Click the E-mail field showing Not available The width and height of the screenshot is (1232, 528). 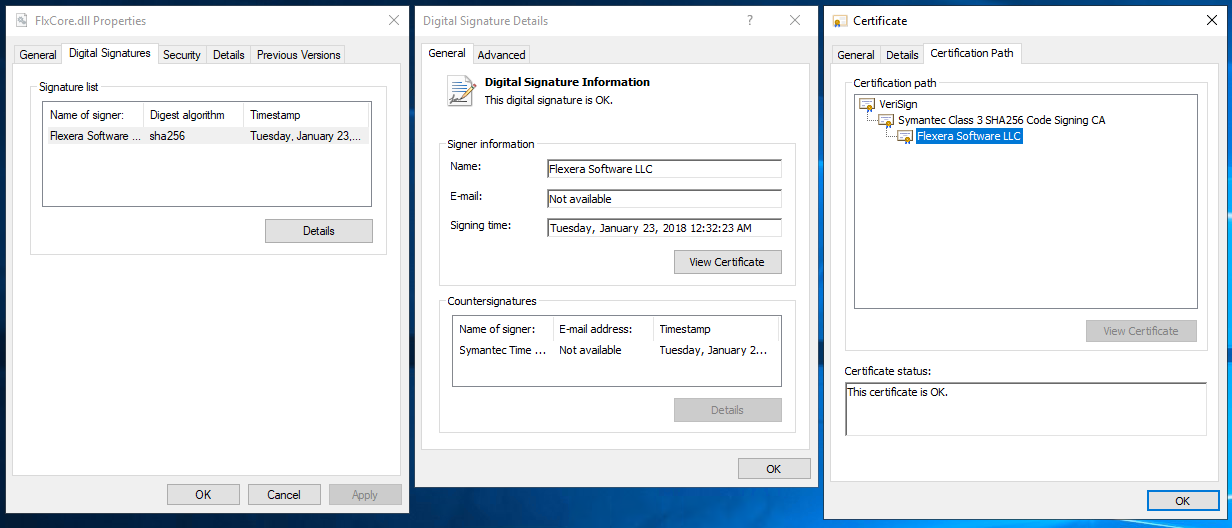664,199
